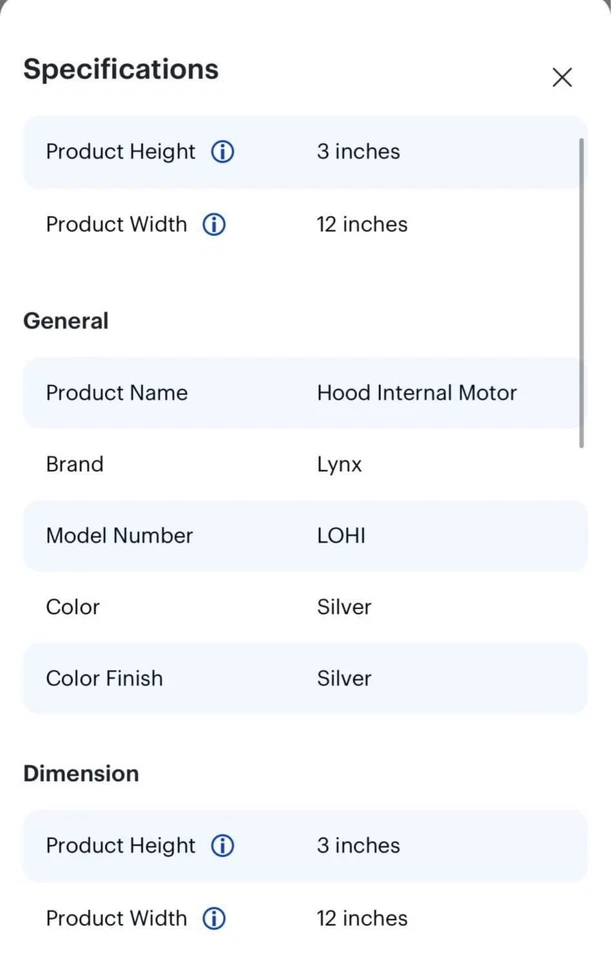
Task: Select the Color Finish Silver value
Action: point(343,678)
